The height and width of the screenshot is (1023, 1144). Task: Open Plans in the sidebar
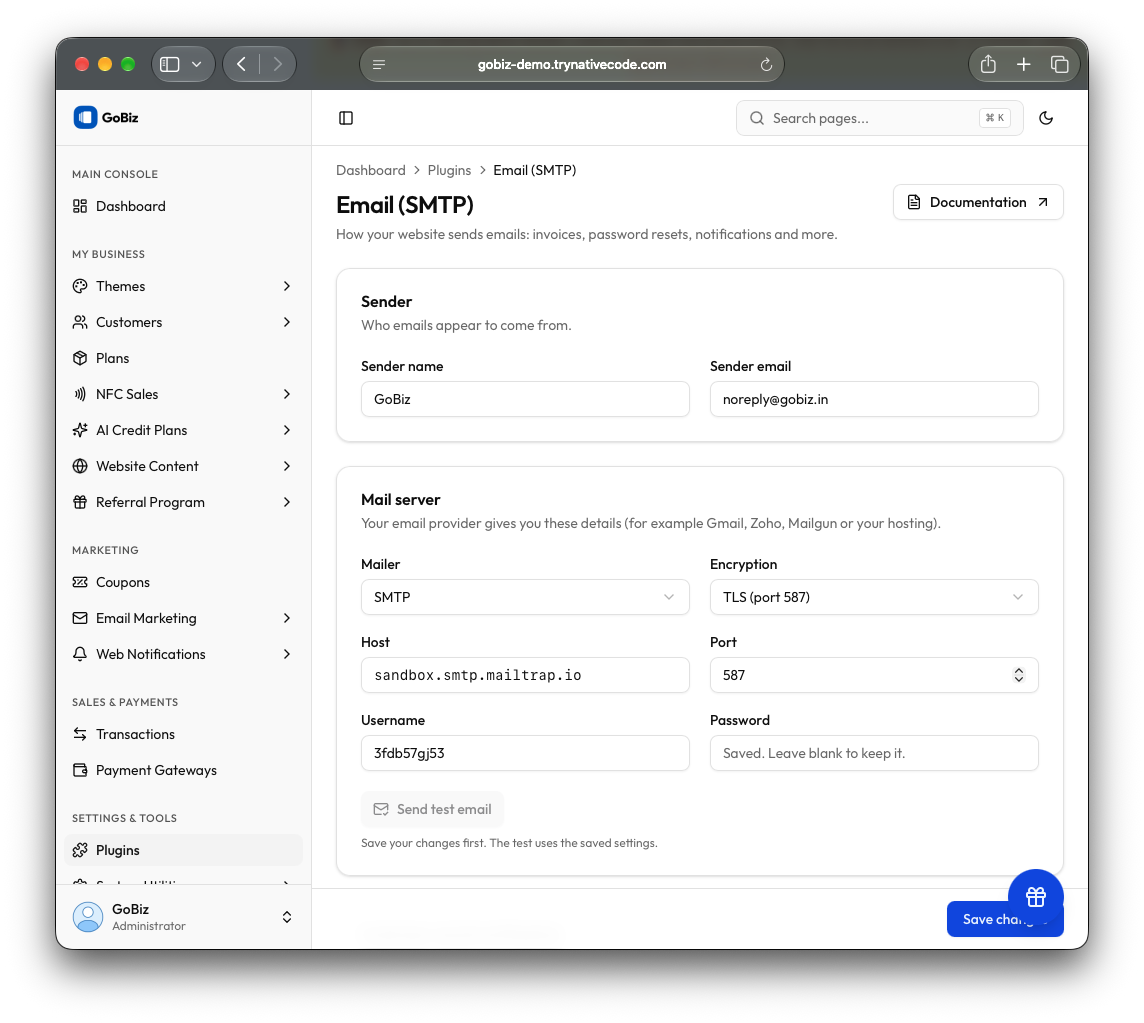[184, 358]
